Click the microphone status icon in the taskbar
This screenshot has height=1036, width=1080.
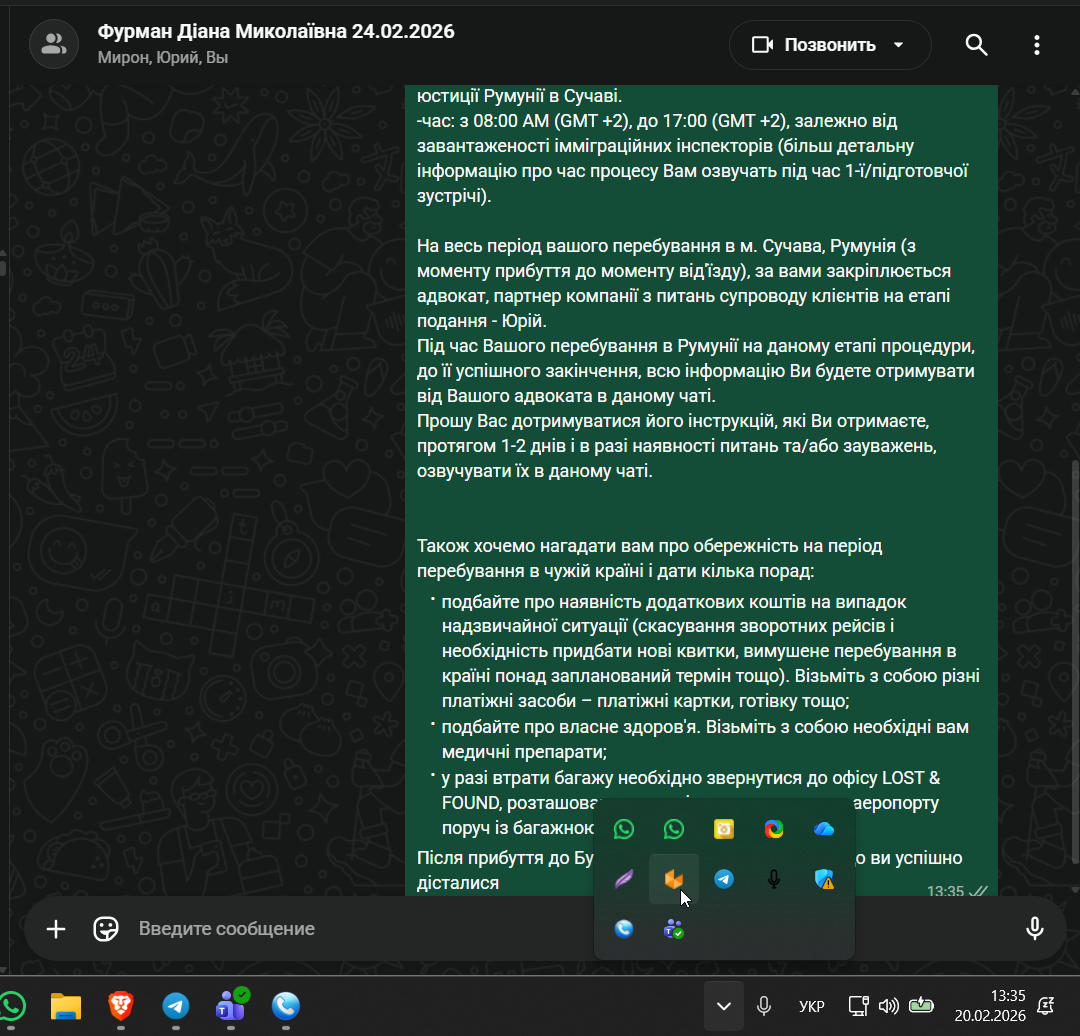pyautogui.click(x=763, y=1006)
